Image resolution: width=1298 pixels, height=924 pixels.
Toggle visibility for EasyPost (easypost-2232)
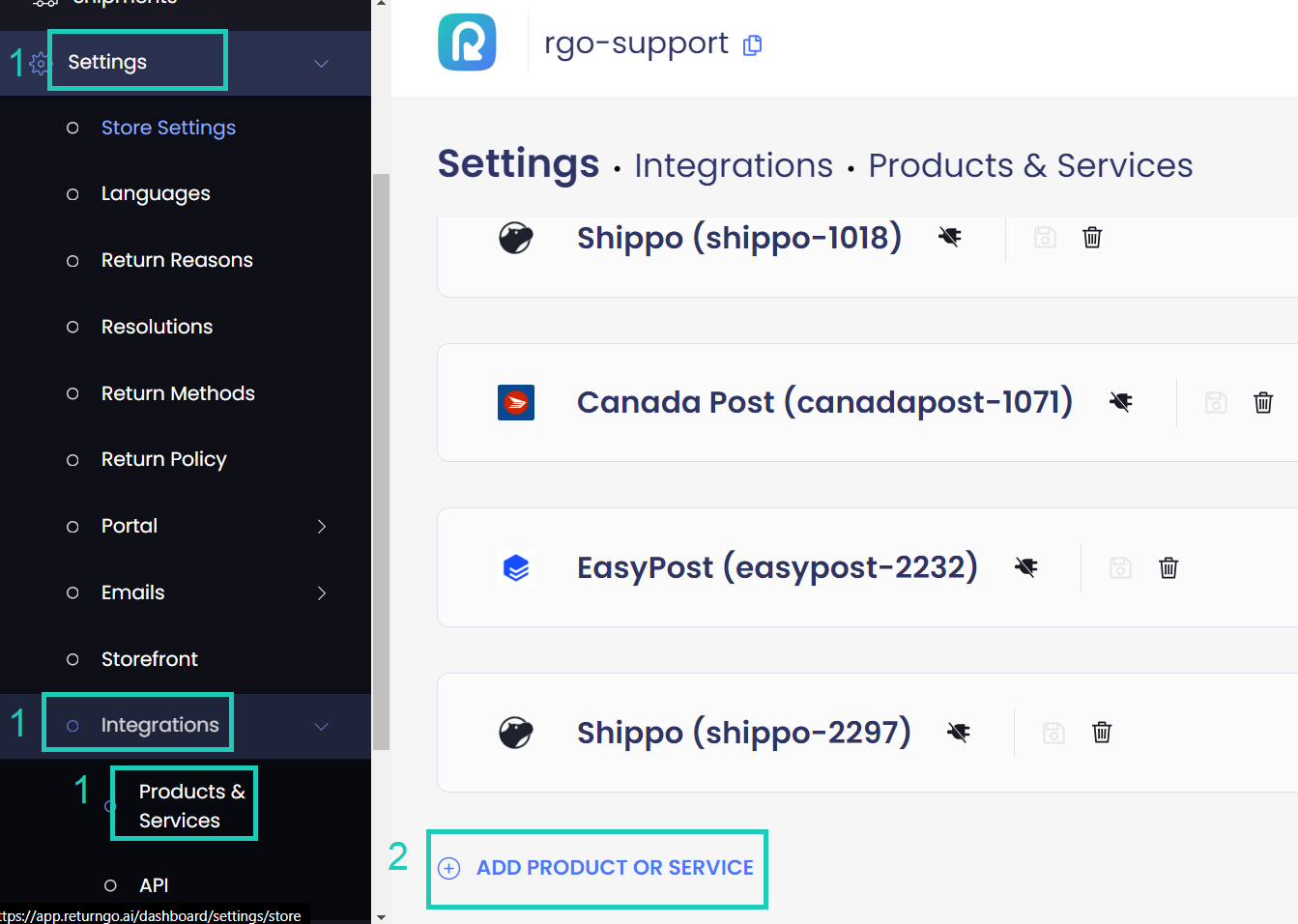(x=1026, y=567)
